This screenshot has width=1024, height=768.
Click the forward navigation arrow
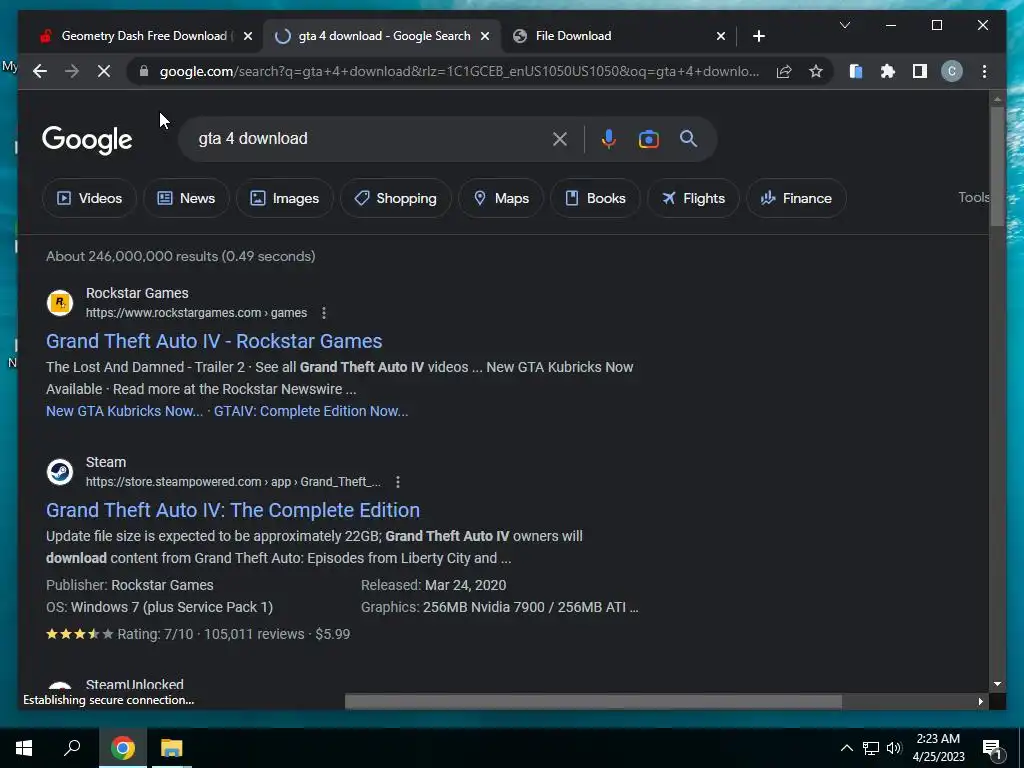click(x=72, y=71)
